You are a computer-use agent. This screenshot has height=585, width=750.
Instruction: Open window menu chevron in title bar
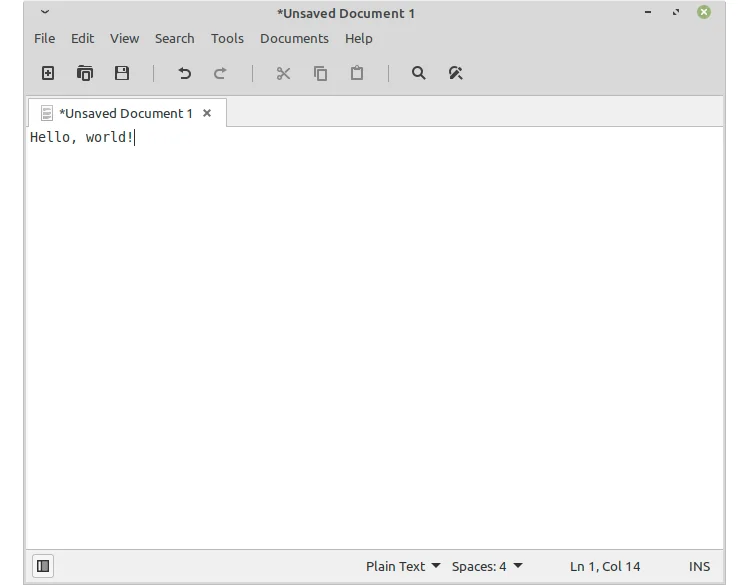(45, 12)
